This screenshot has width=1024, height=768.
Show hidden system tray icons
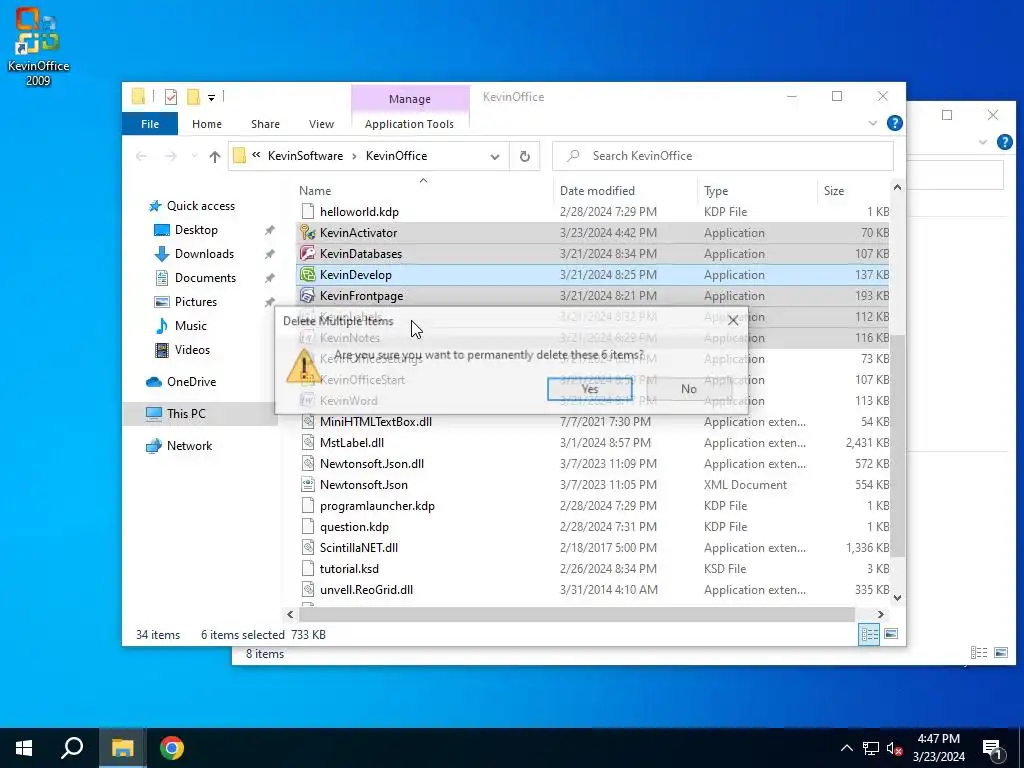pyautogui.click(x=846, y=748)
